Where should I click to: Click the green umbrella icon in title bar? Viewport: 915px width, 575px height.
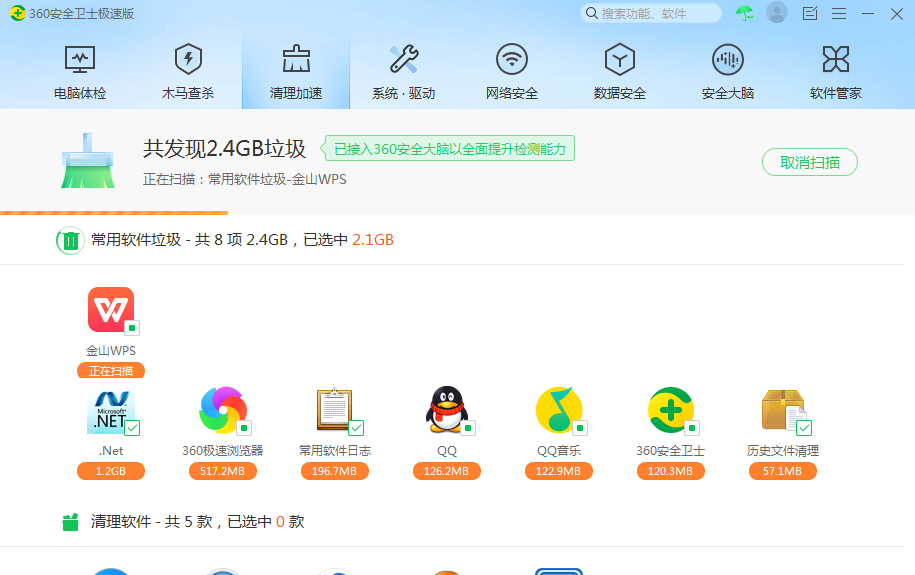point(745,13)
